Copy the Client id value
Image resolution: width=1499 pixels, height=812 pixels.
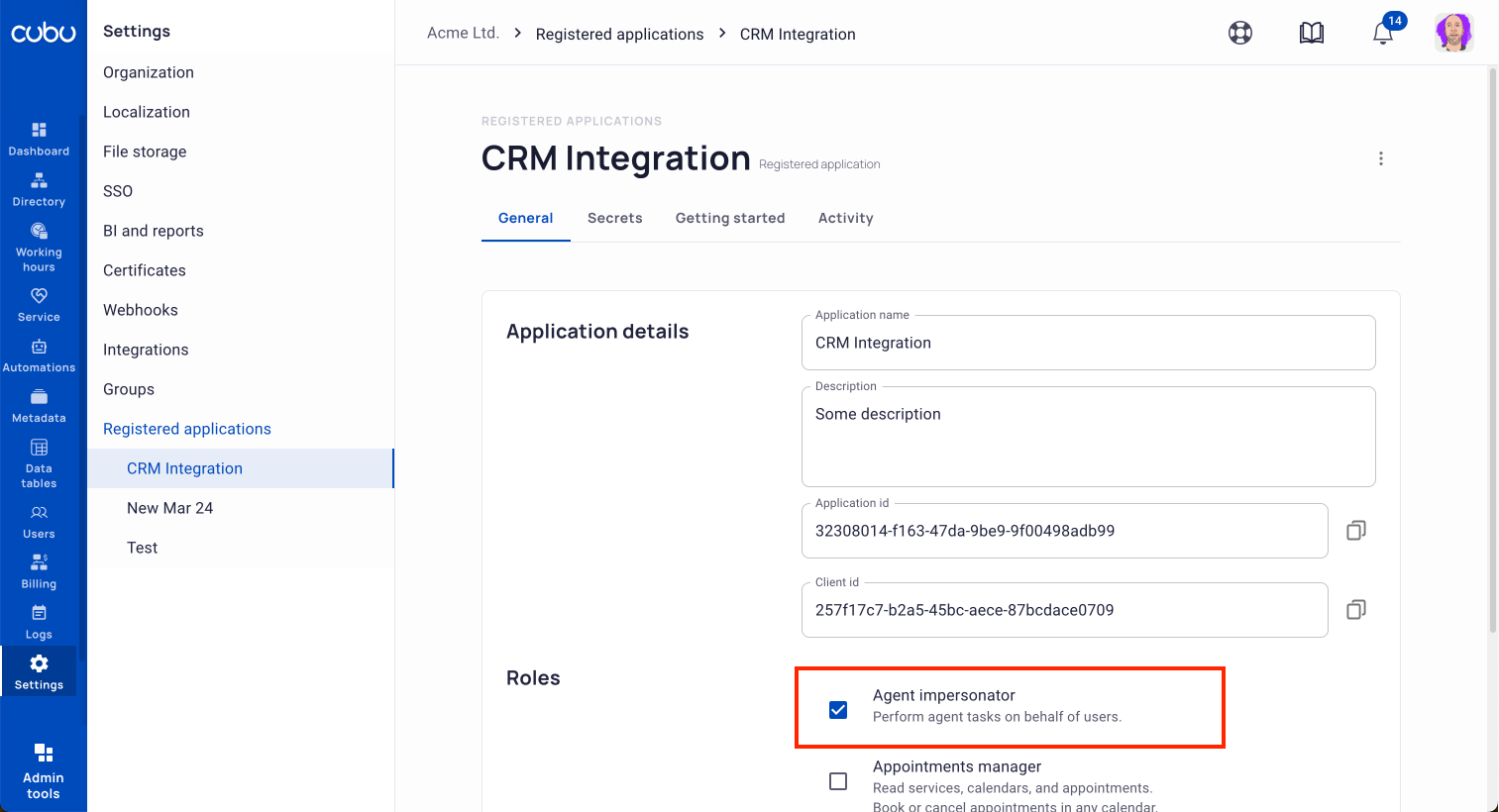click(x=1355, y=610)
